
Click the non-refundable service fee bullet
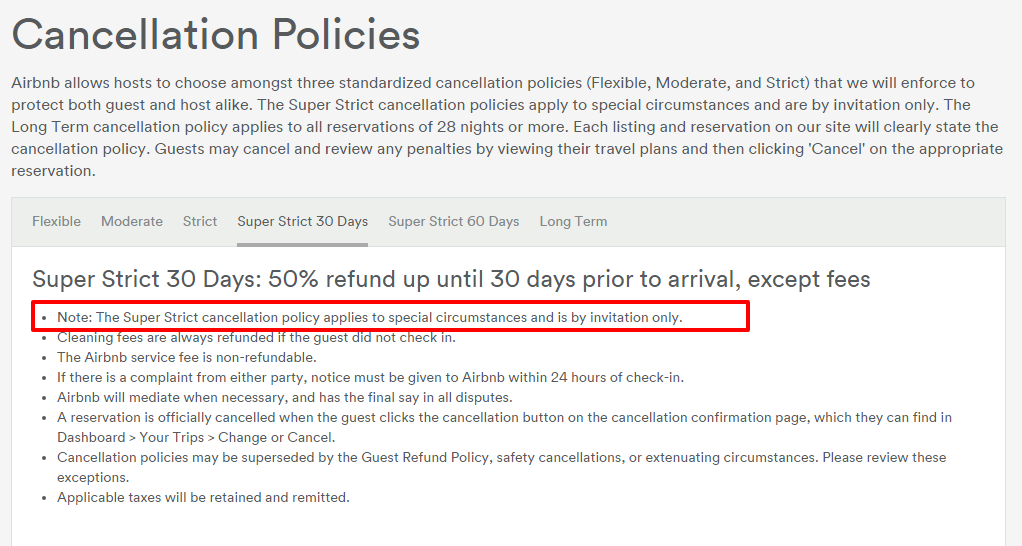(x=186, y=357)
